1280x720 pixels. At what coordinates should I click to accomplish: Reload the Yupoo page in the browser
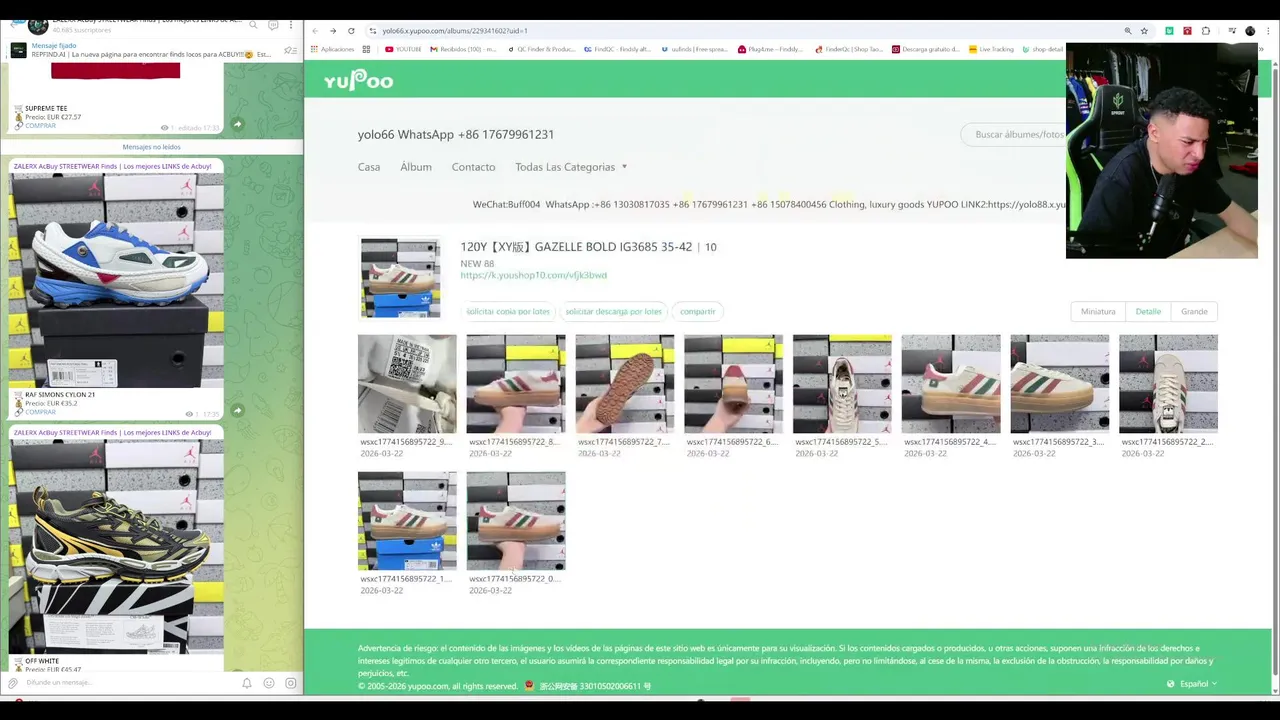click(351, 31)
